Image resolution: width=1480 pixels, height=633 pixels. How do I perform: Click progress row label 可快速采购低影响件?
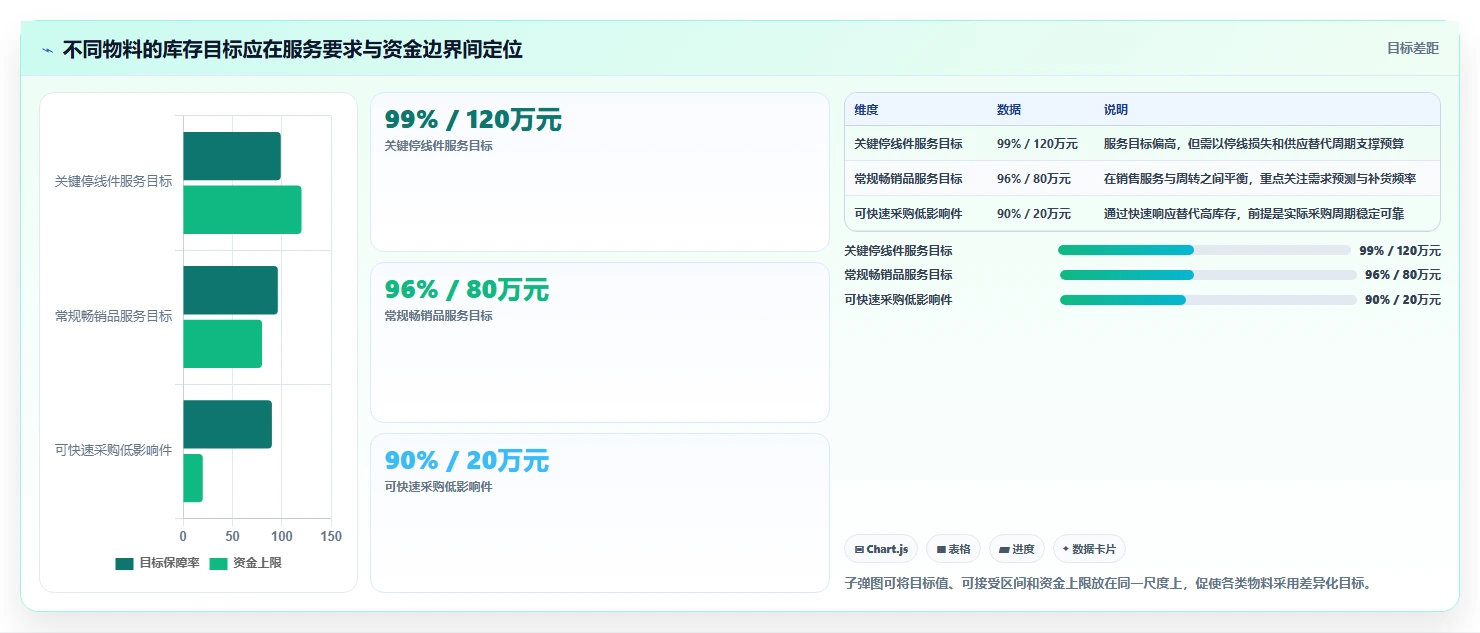click(898, 300)
